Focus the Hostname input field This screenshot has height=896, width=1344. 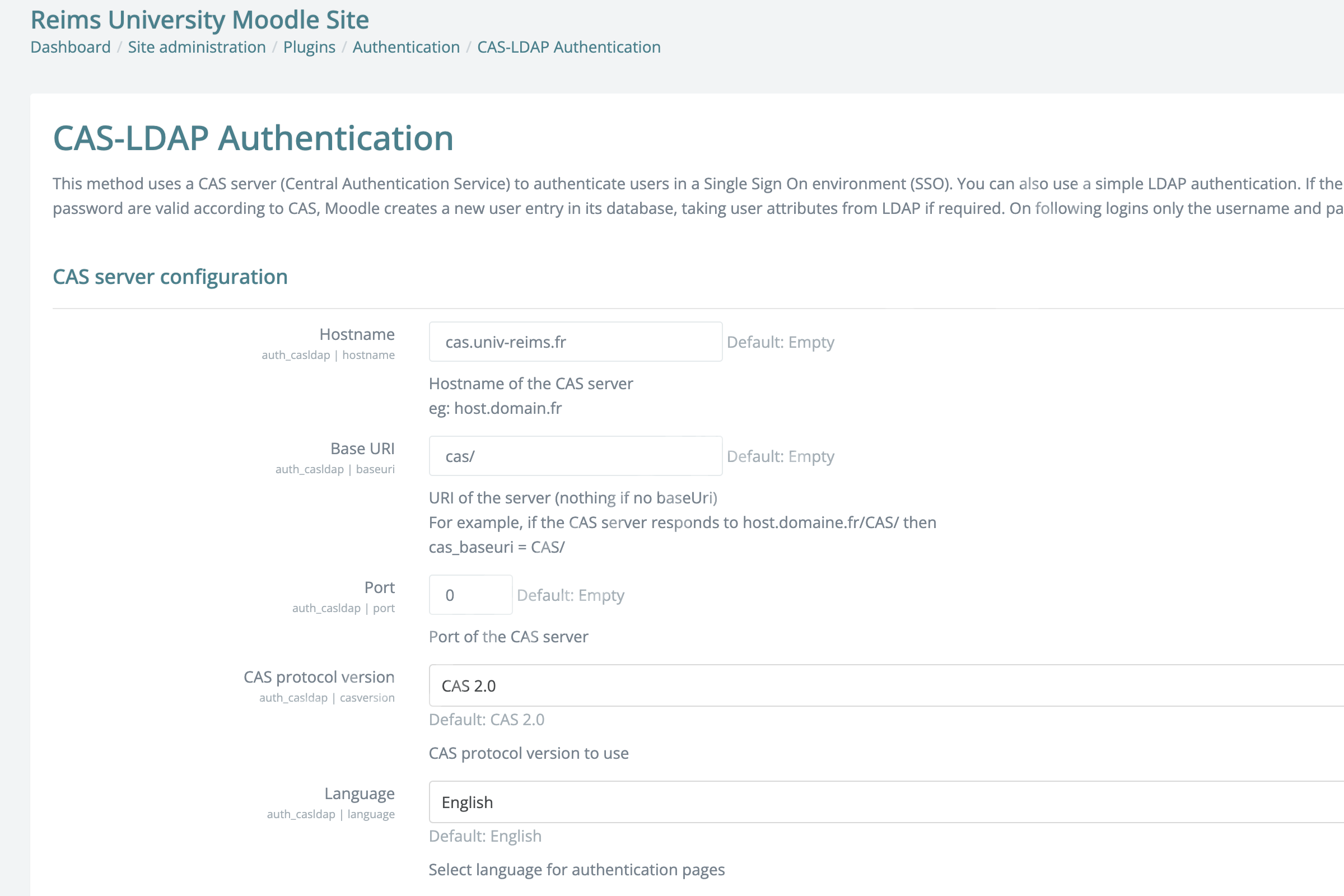pyautogui.click(x=576, y=342)
